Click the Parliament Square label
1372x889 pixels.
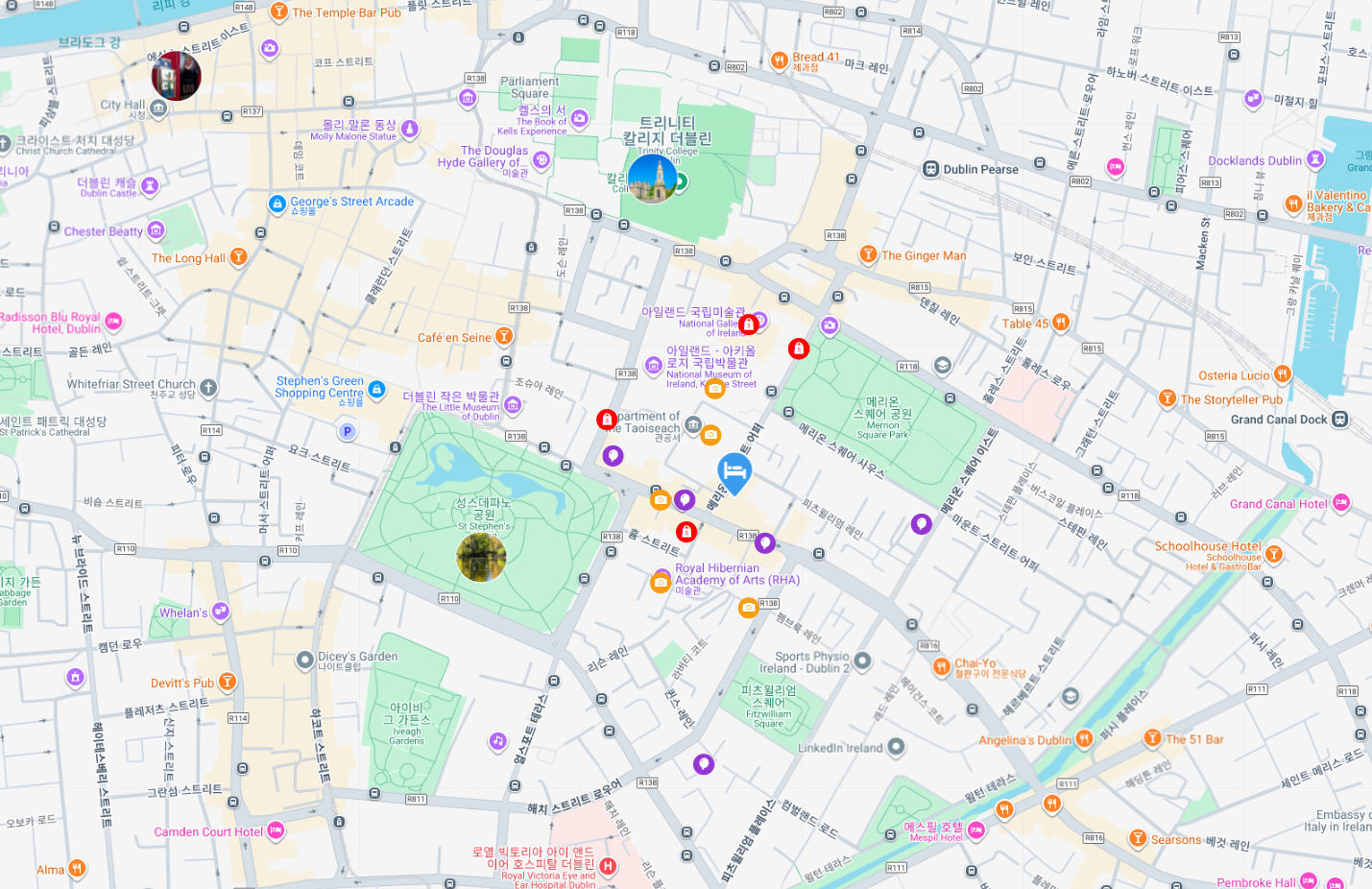pyautogui.click(x=529, y=87)
